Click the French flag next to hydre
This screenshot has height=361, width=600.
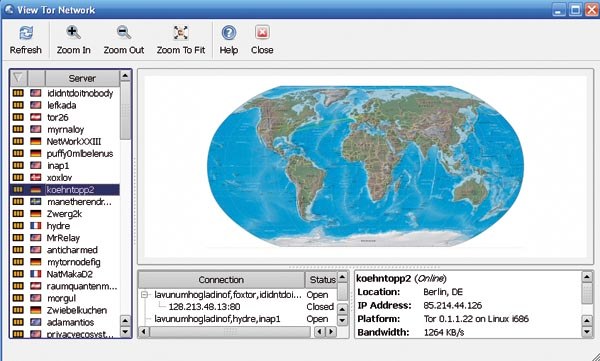[36, 225]
